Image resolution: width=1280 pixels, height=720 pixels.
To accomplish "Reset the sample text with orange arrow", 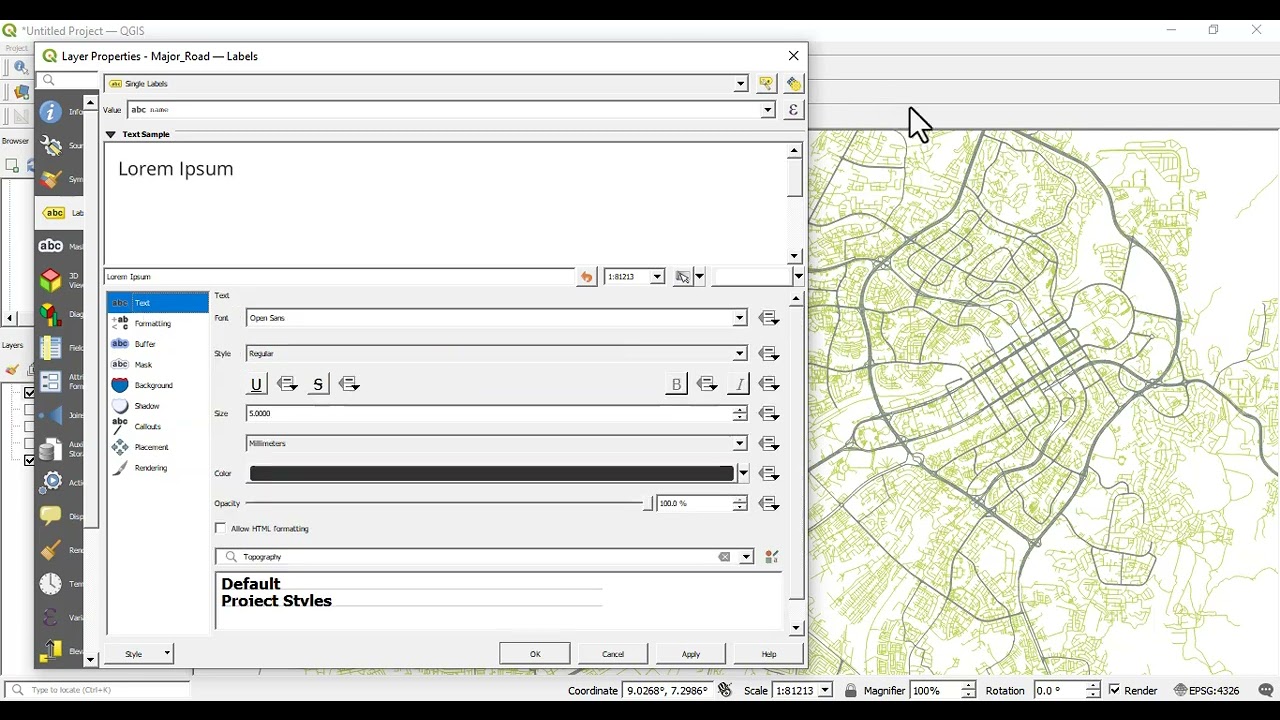I will coord(587,277).
